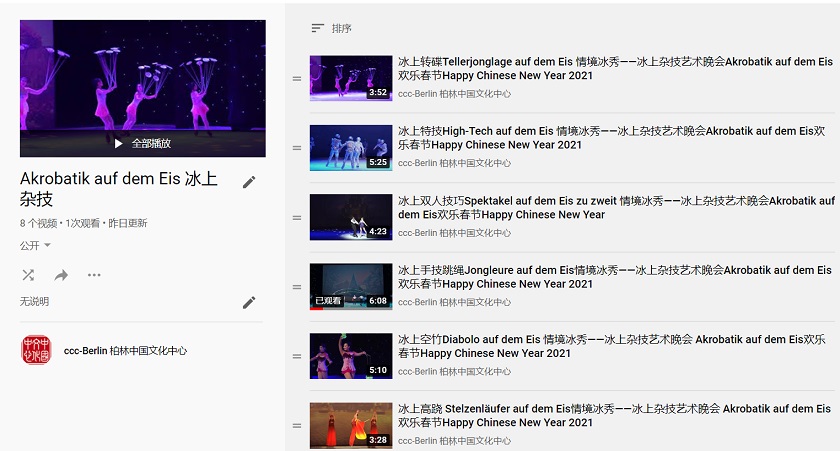Share the playlist via arrow icon

pos(61,275)
